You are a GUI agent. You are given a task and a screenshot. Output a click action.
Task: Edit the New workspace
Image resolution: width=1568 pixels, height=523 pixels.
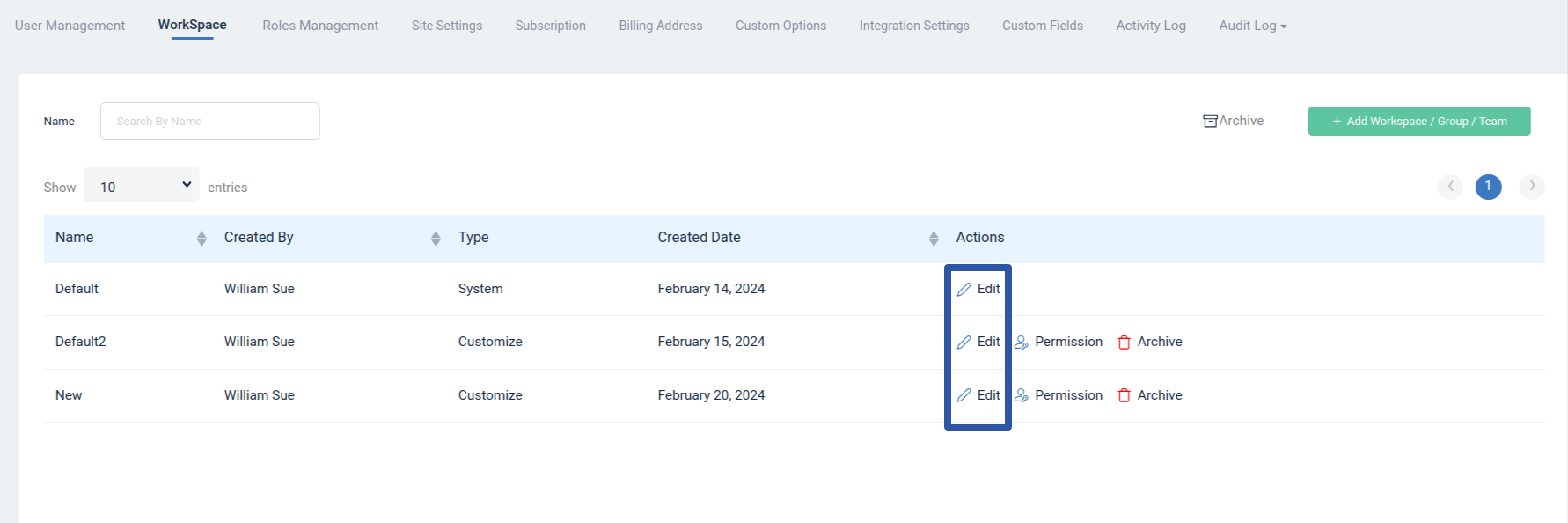[978, 395]
